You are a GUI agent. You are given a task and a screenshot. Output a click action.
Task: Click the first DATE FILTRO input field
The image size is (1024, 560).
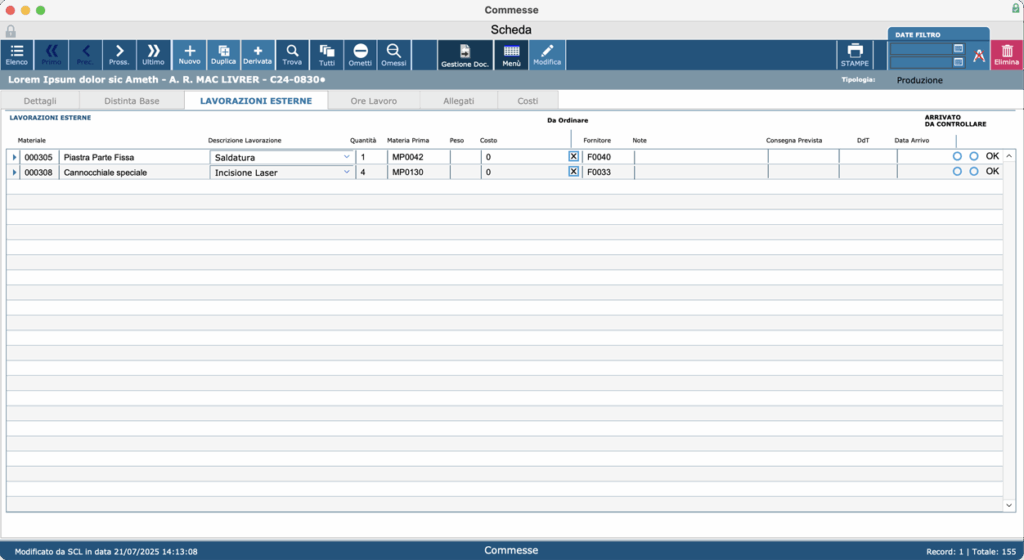click(x=921, y=49)
